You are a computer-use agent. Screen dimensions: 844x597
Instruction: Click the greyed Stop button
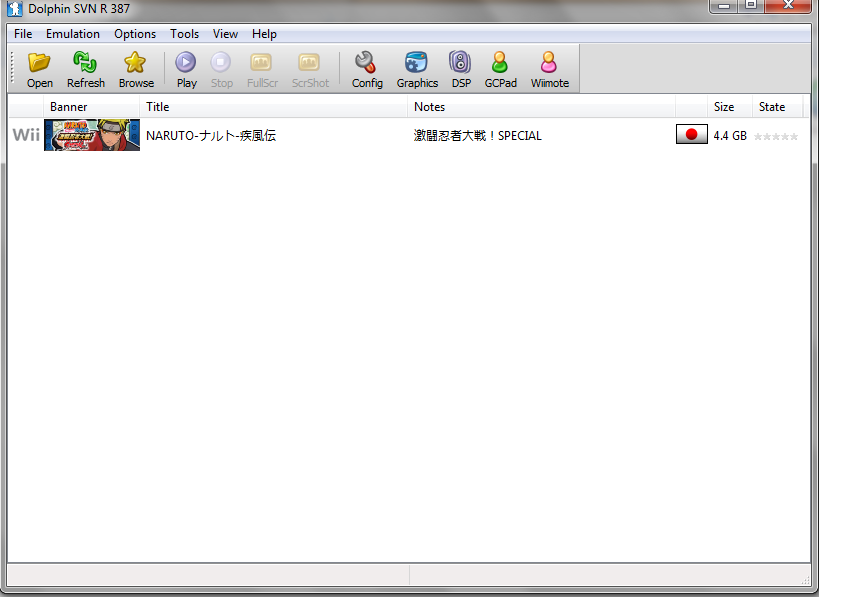(221, 70)
